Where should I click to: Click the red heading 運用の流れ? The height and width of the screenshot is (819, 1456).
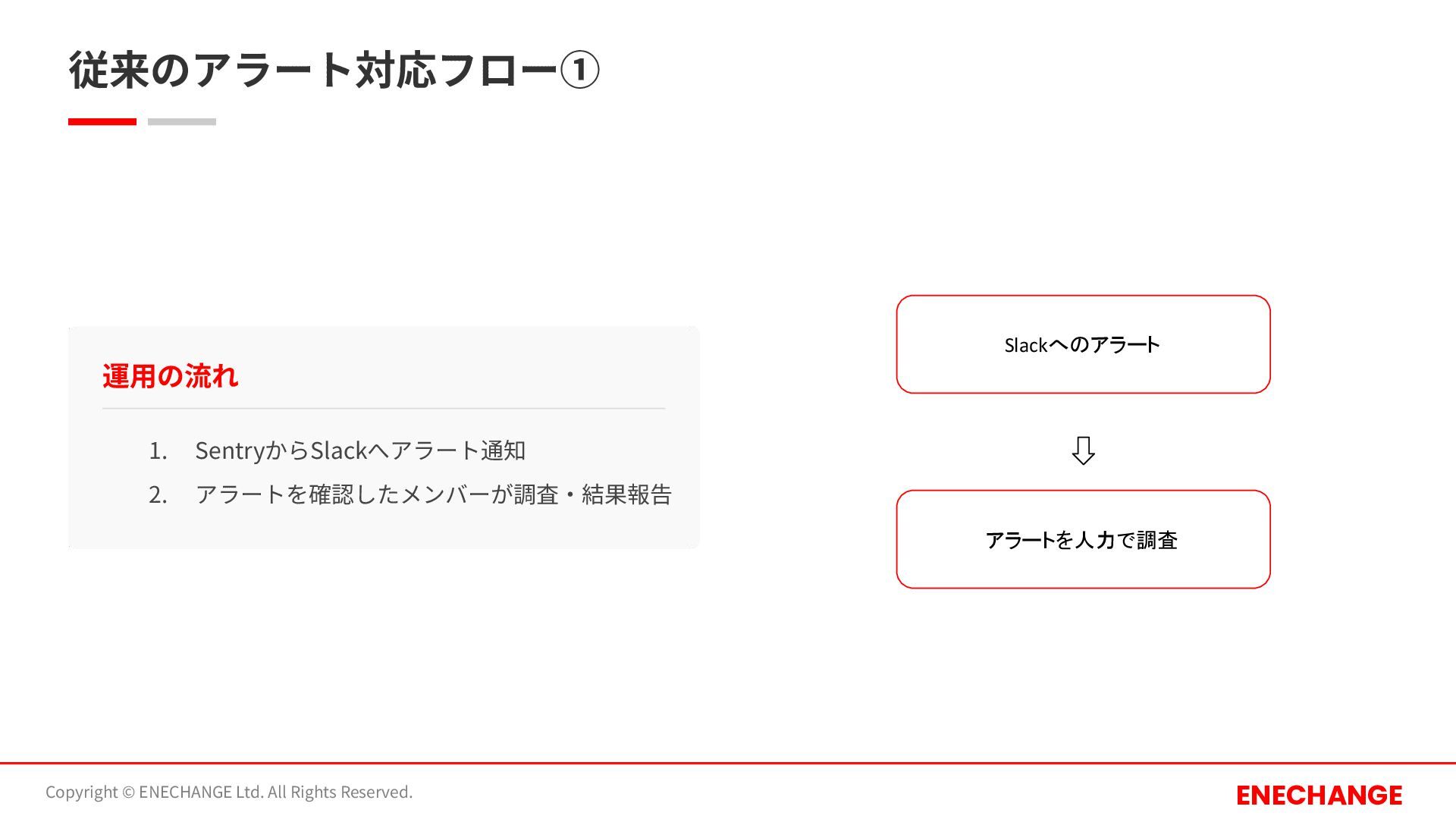click(171, 376)
